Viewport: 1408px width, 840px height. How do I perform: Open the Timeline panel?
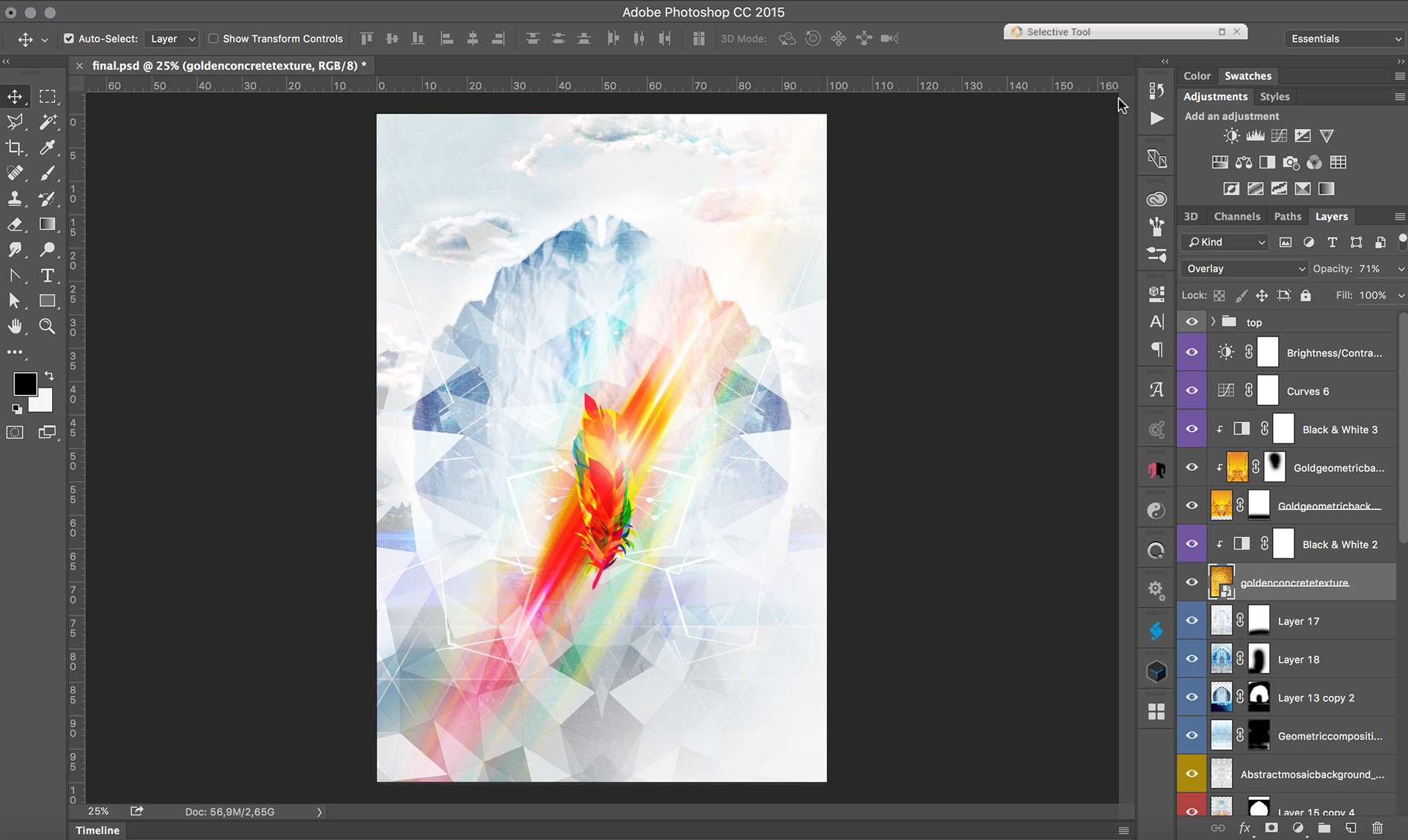click(x=98, y=830)
